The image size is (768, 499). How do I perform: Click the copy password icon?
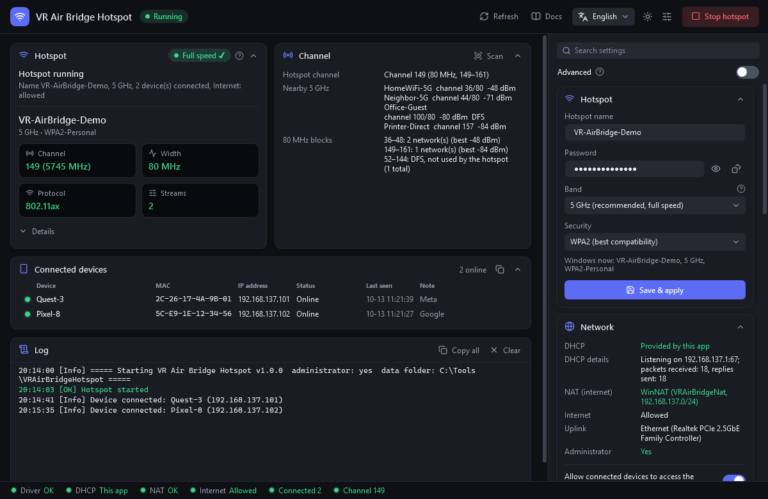pyautogui.click(x=736, y=169)
